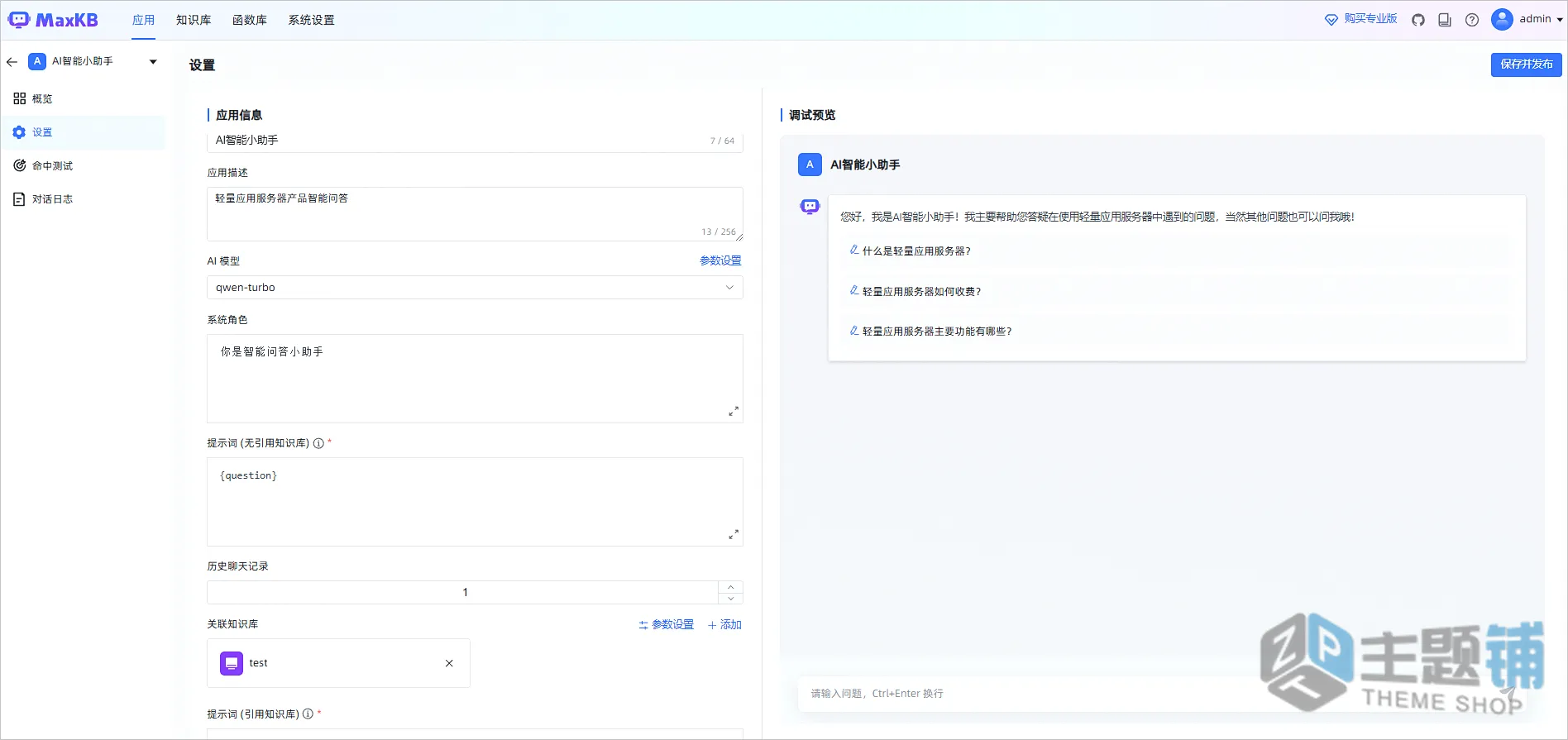The image size is (1568, 740).
Task: Click the 历史聊天记录 number field
Action: tap(463, 593)
